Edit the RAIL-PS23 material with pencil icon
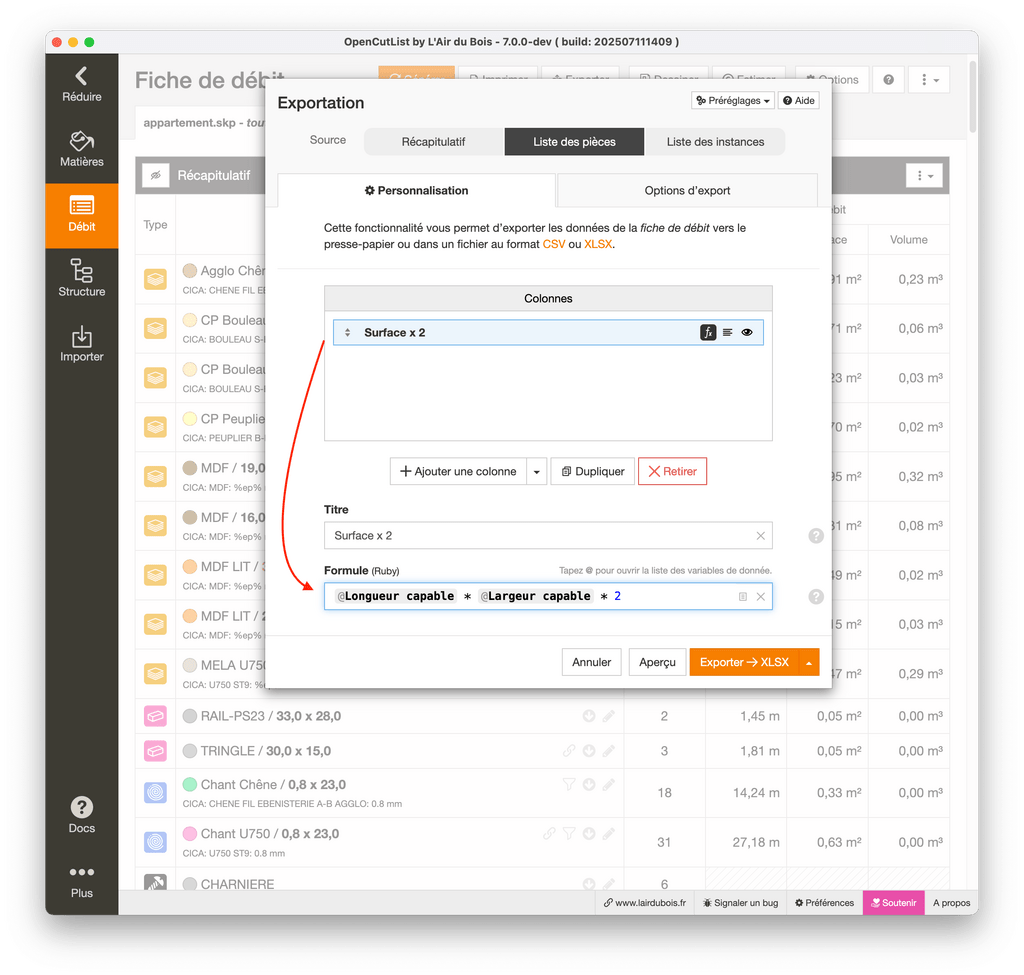This screenshot has height=975, width=1024. pyautogui.click(x=609, y=716)
